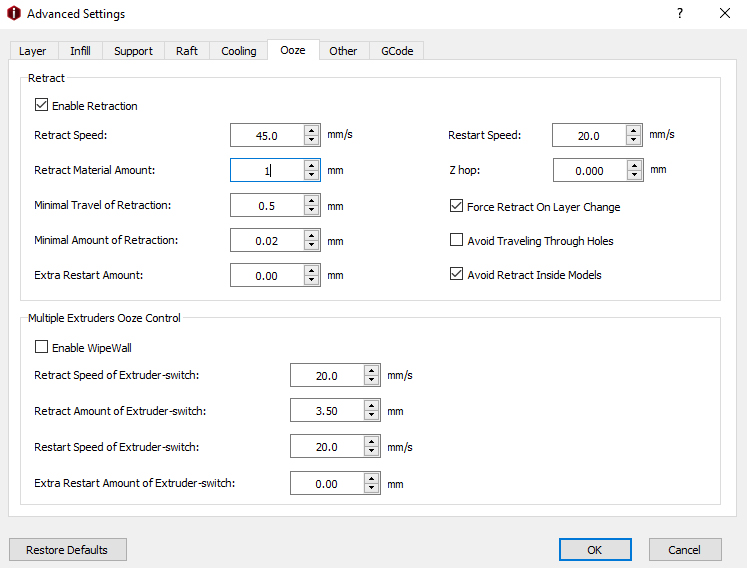The image size is (747, 568).
Task: Increase Retract Speed with up arrow
Action: click(x=311, y=130)
